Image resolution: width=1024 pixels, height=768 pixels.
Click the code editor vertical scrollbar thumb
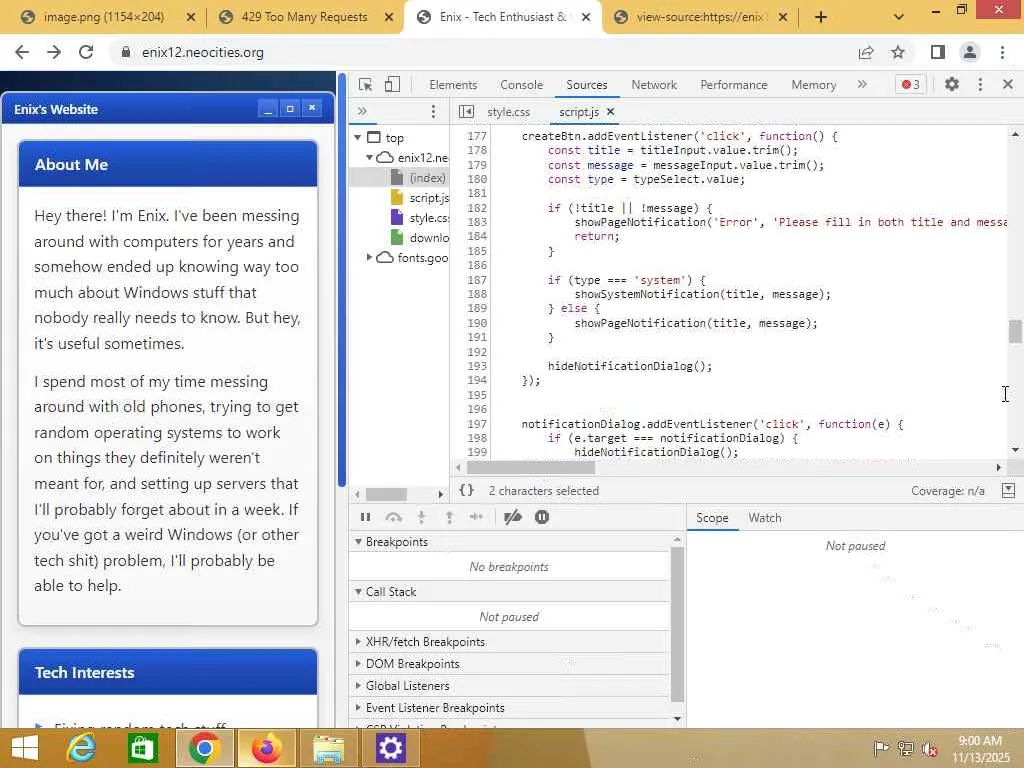(1014, 331)
